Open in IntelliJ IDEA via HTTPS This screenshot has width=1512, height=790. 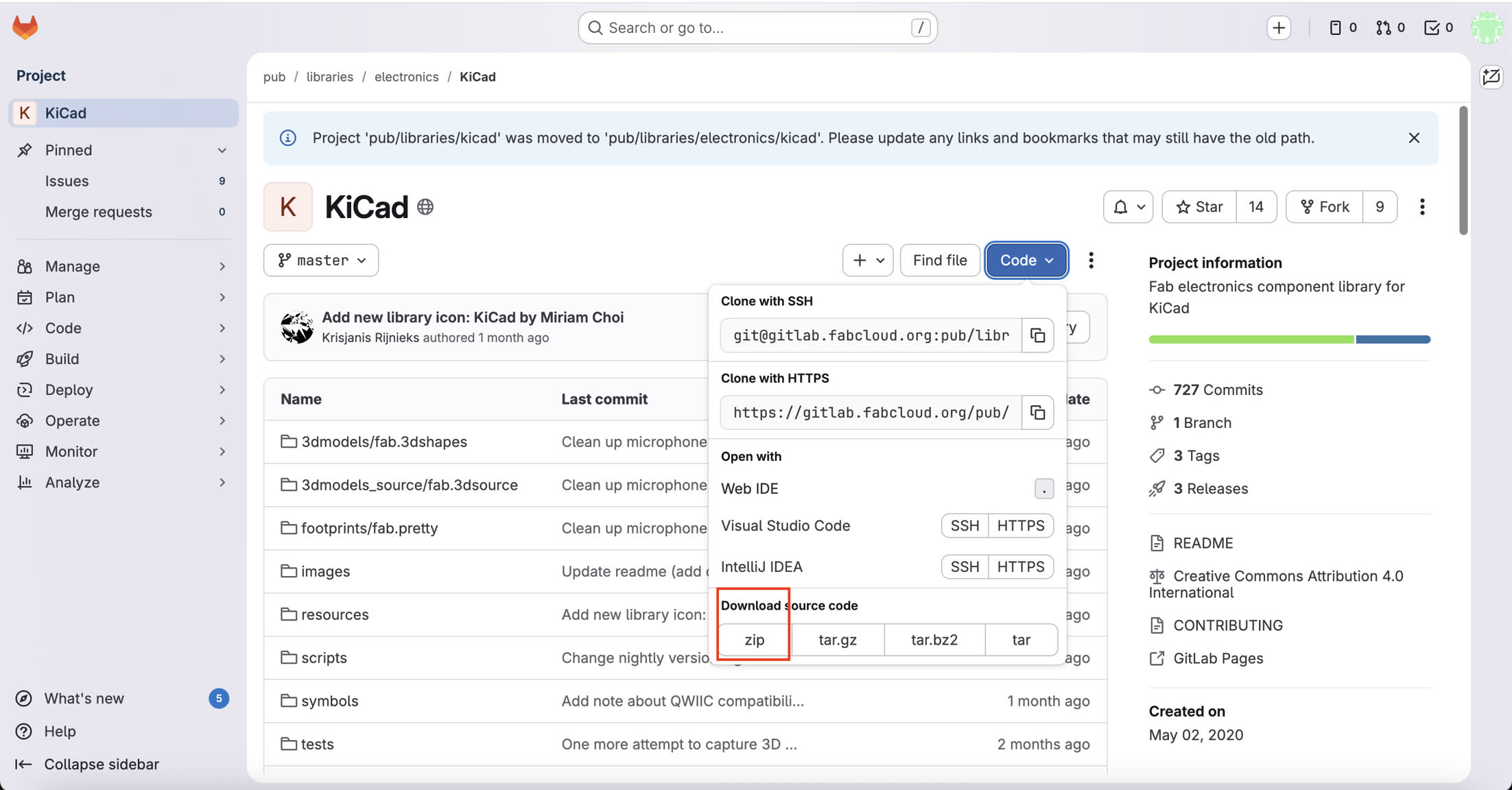click(x=1021, y=566)
